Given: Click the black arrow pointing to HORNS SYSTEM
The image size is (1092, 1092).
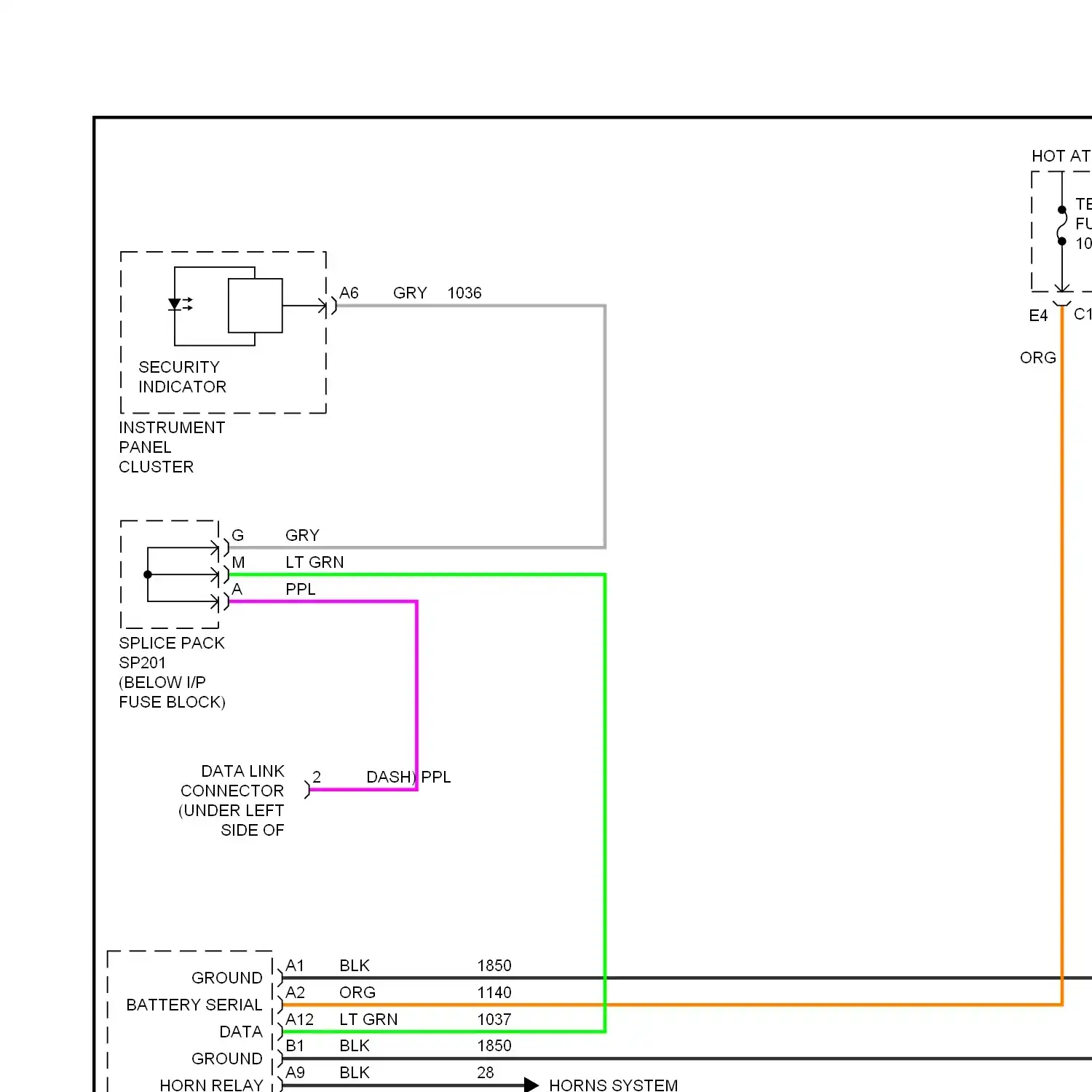Looking at the screenshot, I should click(x=531, y=1085).
